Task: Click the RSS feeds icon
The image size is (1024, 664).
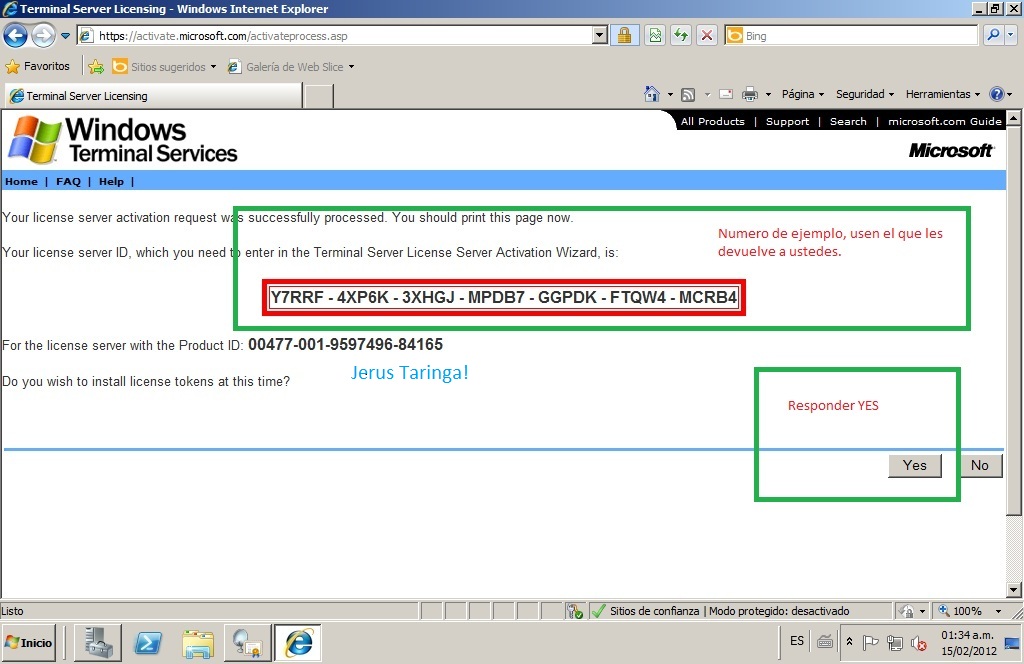Action: pyautogui.click(x=688, y=95)
